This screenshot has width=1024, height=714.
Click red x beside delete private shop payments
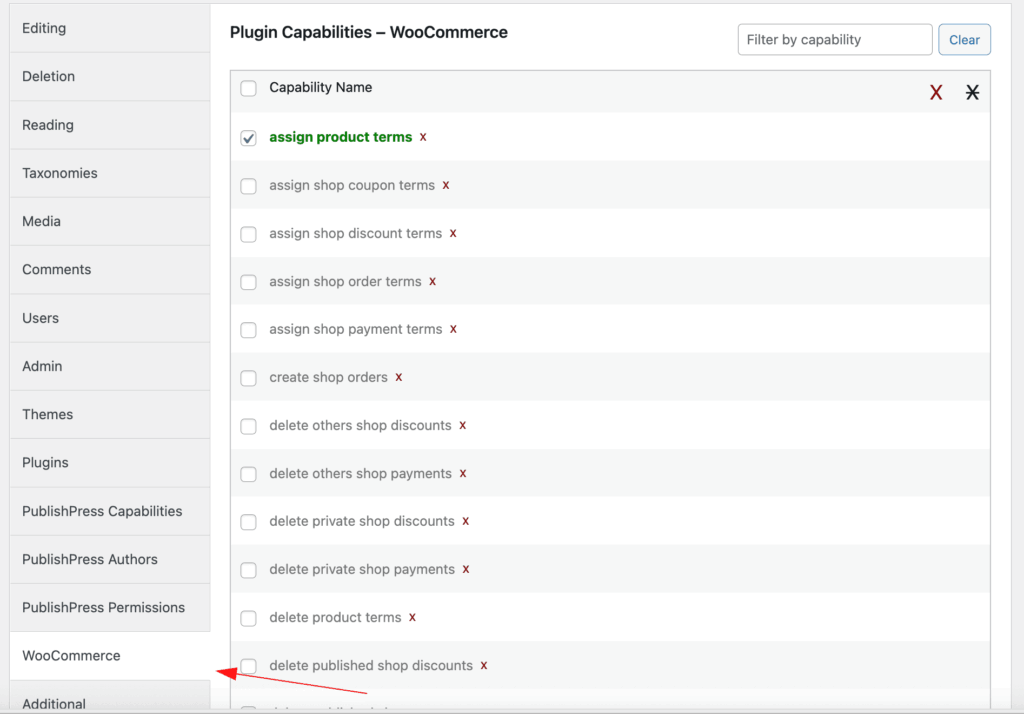coord(466,570)
